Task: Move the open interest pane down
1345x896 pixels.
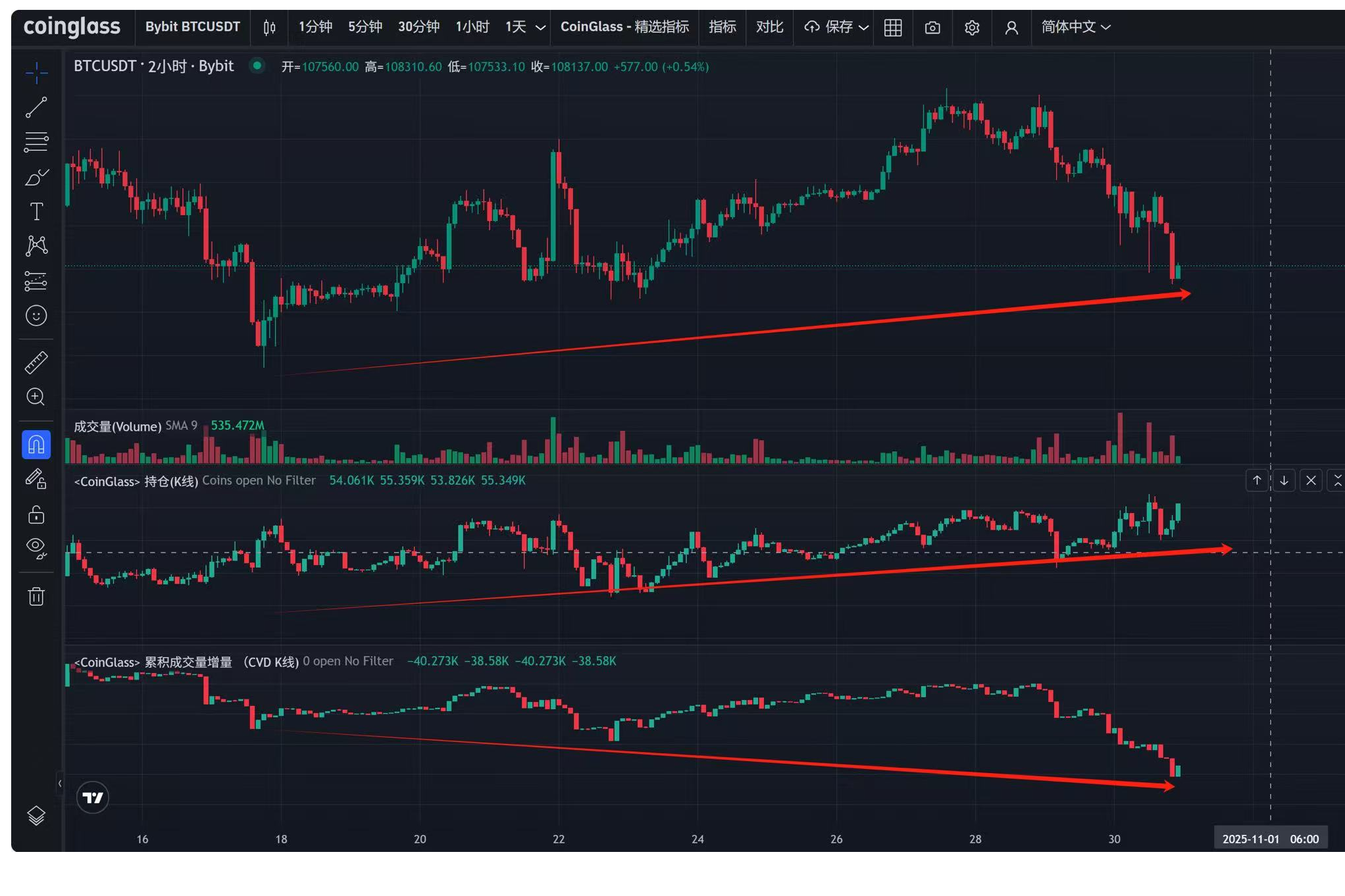Action: 1283,481
